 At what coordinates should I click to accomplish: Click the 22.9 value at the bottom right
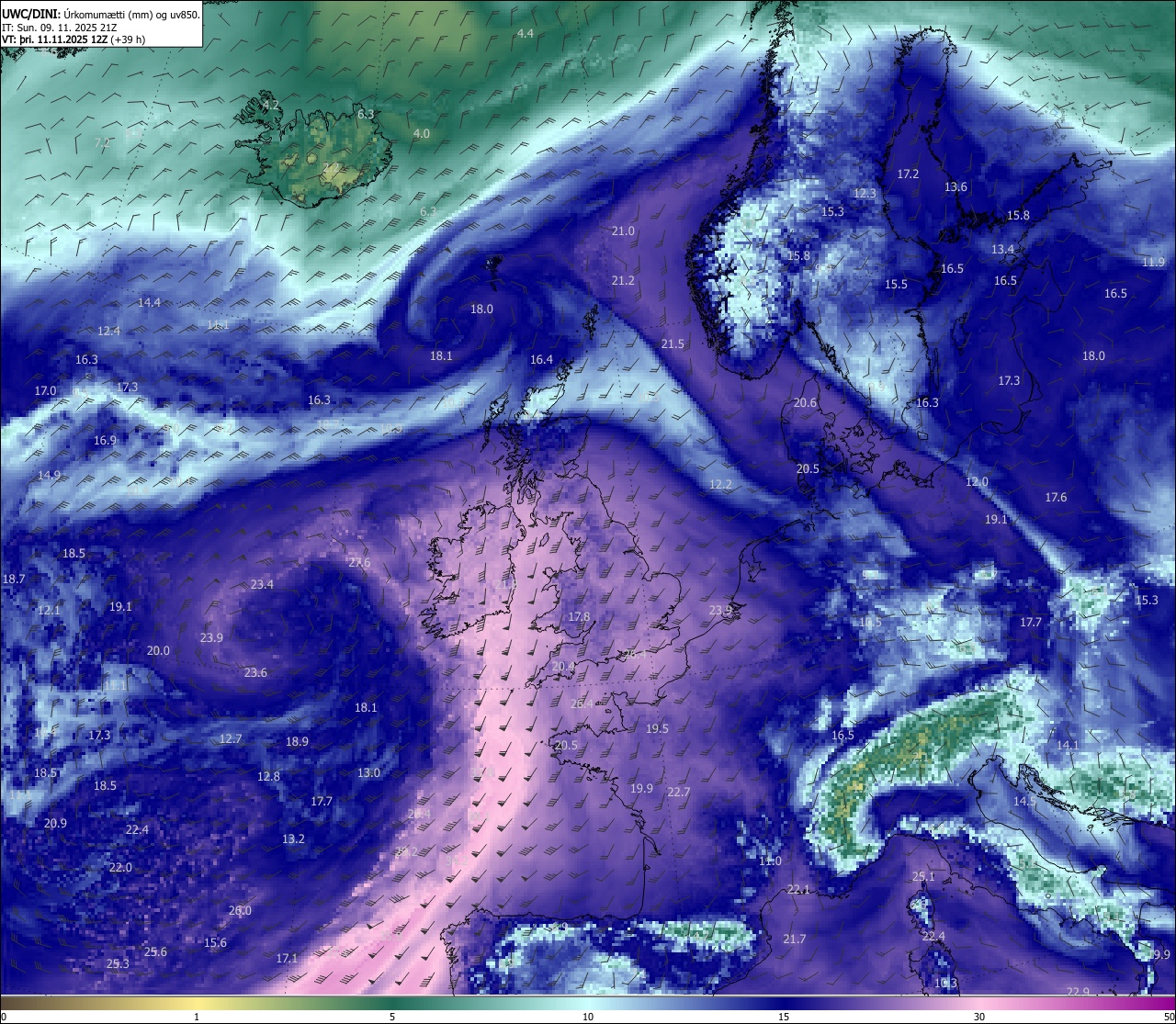coord(1078,992)
